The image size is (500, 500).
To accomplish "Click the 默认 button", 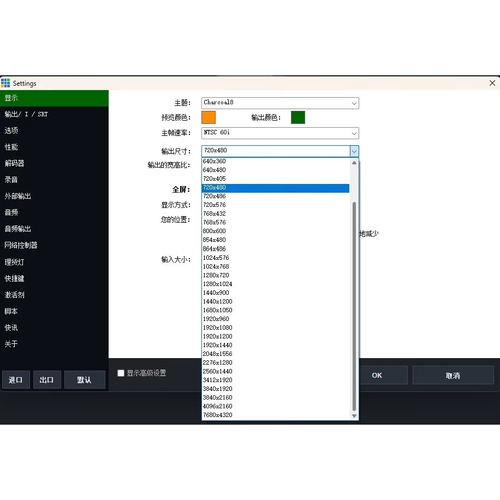I will [x=84, y=380].
